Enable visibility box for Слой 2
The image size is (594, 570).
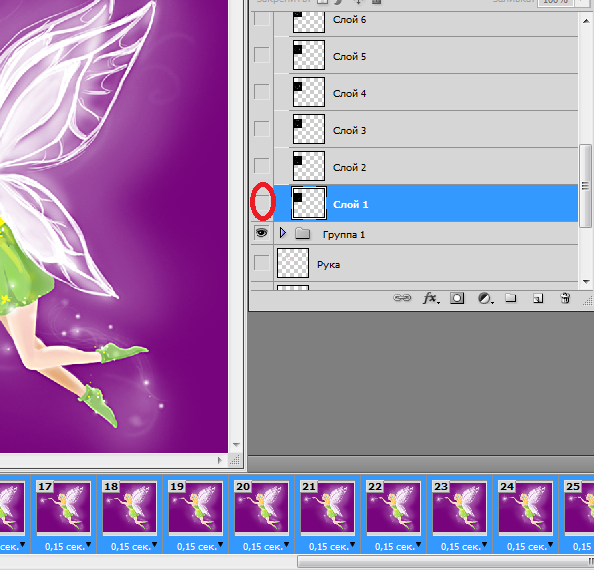[x=261, y=166]
